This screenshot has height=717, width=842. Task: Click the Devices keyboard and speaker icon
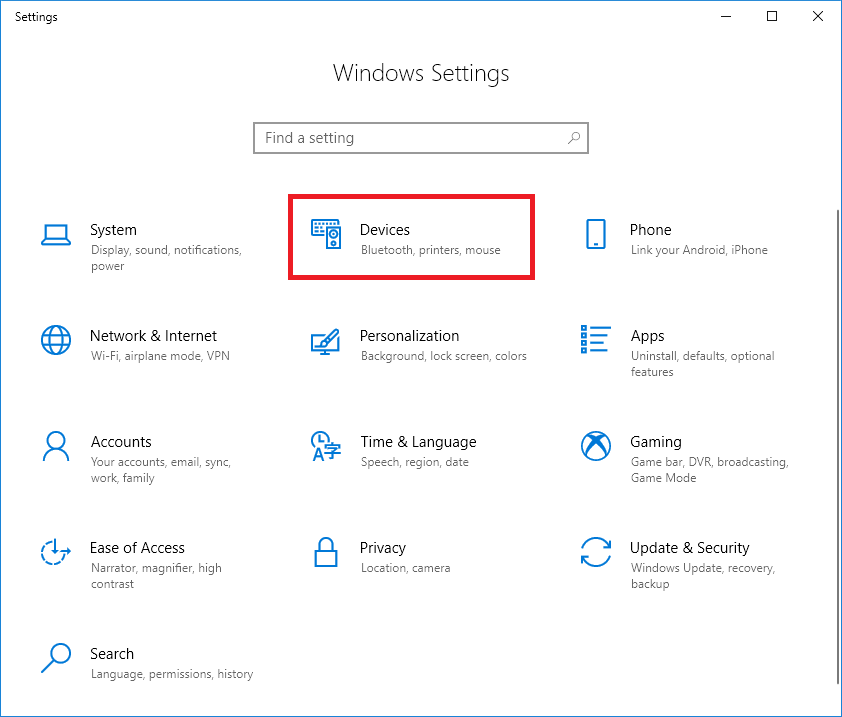point(325,234)
